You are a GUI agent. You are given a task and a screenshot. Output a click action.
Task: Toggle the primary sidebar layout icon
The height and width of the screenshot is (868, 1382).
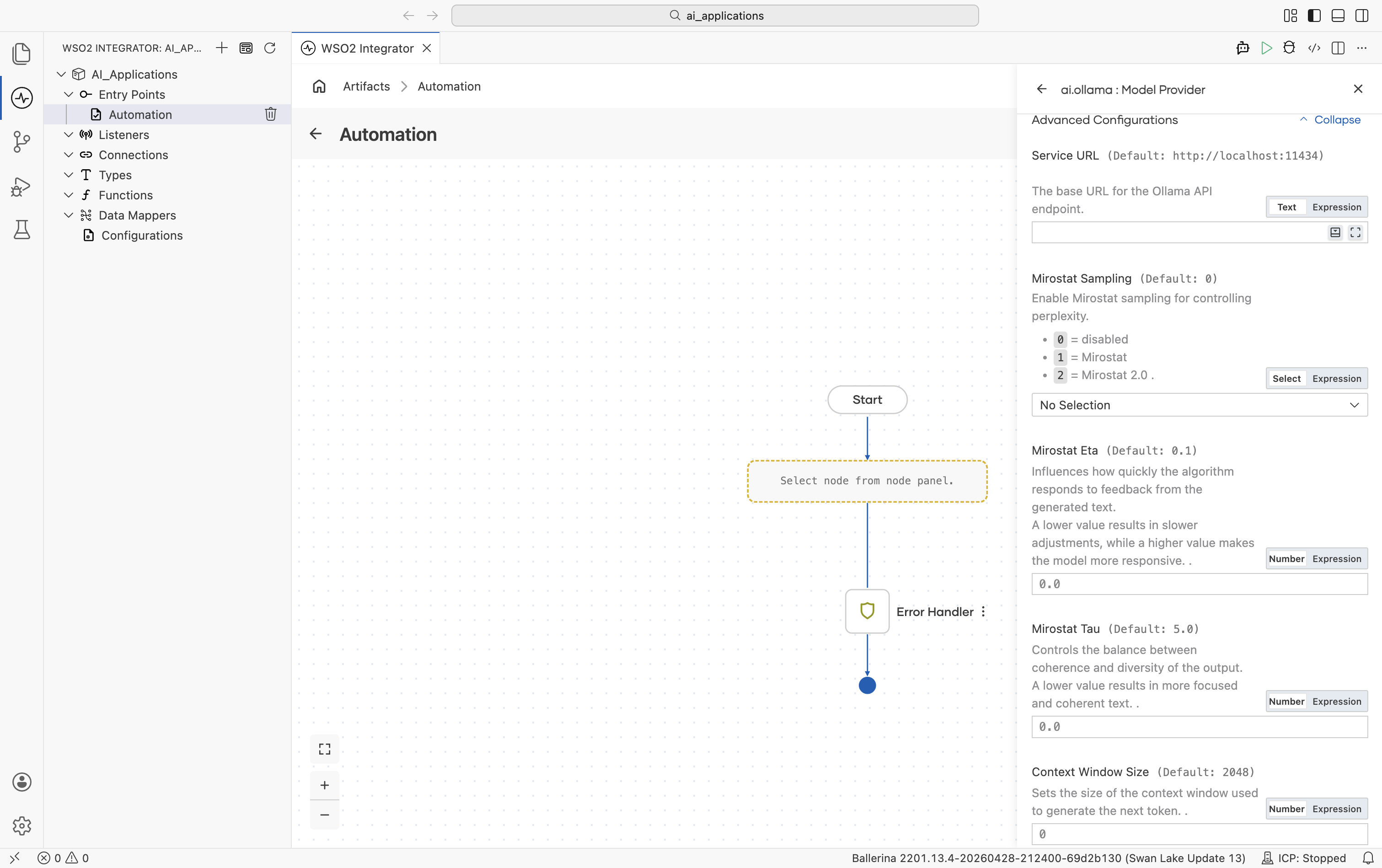point(1314,16)
